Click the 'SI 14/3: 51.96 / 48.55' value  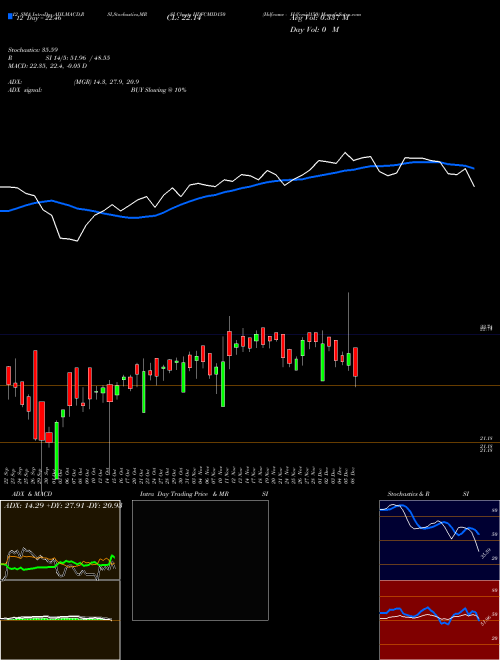(x=78, y=58)
